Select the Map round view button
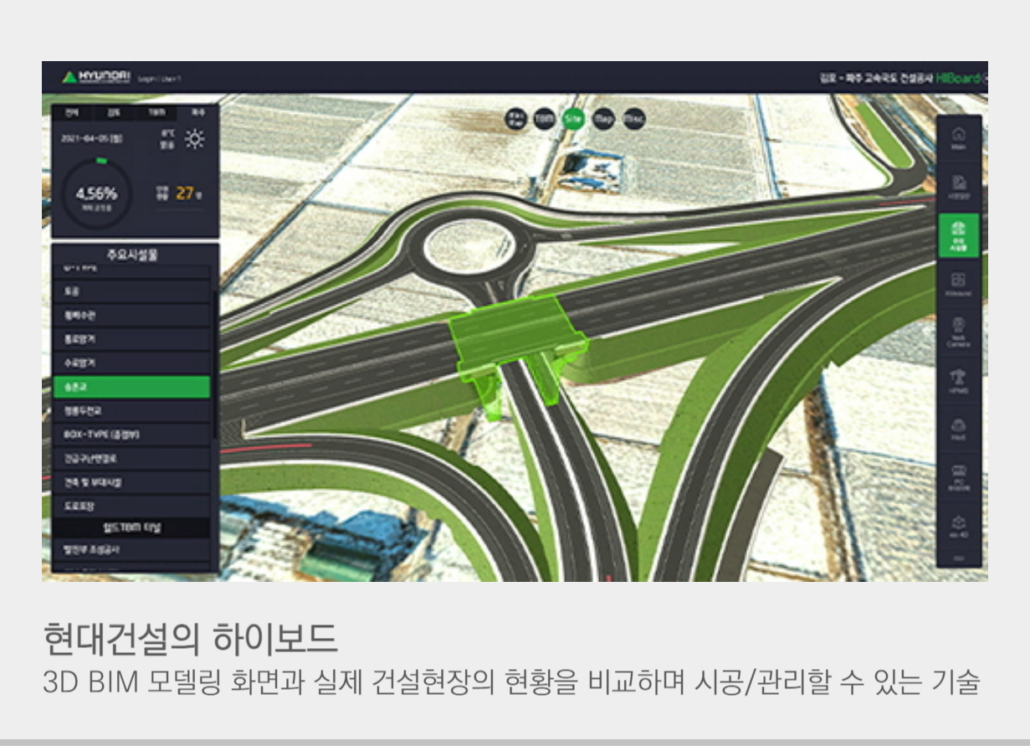1030x746 pixels. [x=603, y=119]
